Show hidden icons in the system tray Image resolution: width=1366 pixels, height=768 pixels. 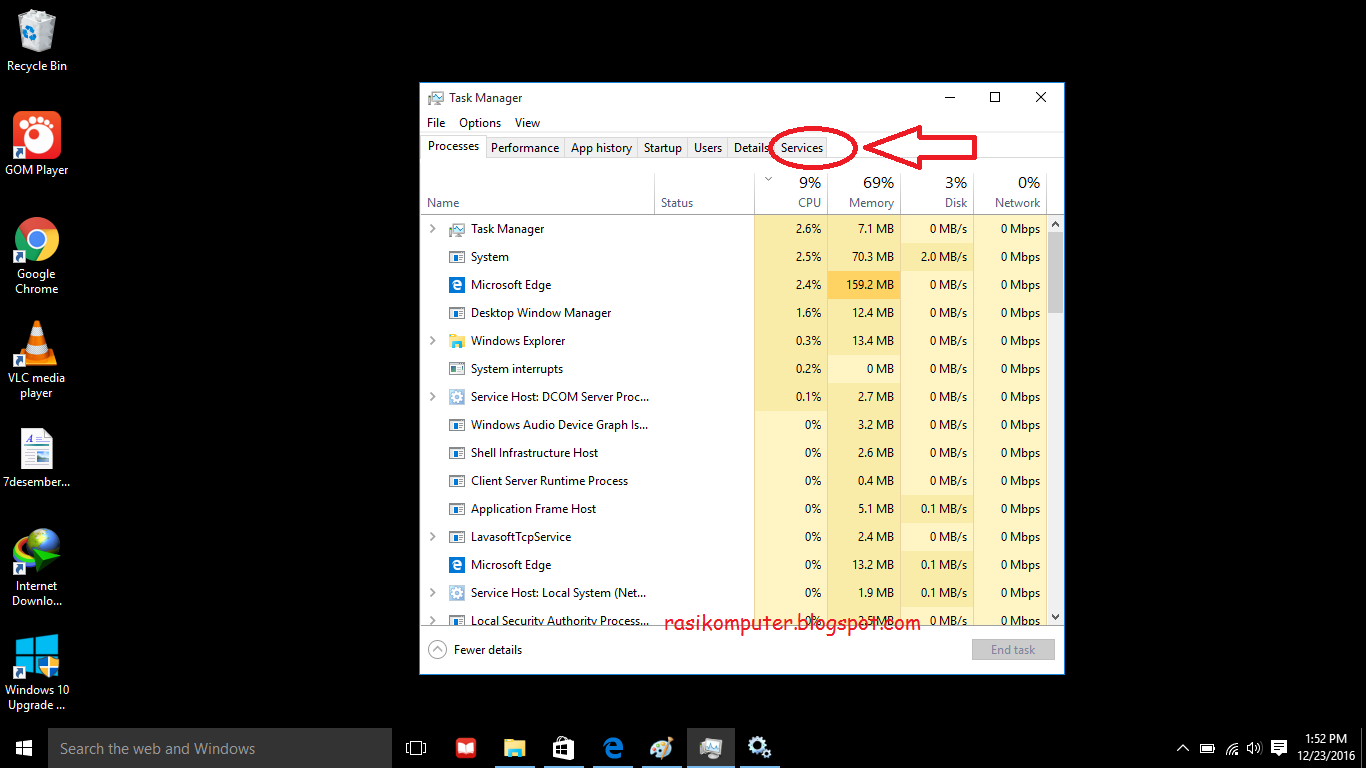(x=1183, y=748)
